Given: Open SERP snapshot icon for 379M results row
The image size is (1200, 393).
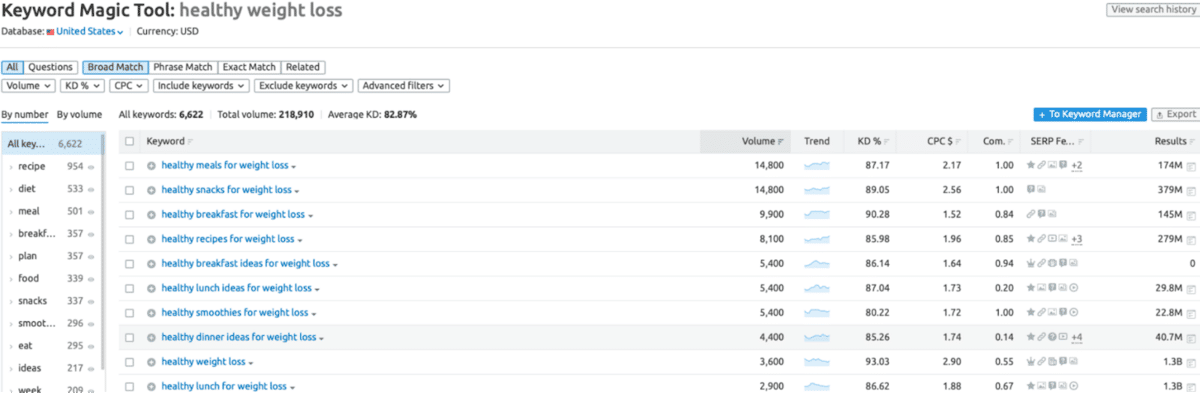Looking at the screenshot, I should (x=1190, y=190).
